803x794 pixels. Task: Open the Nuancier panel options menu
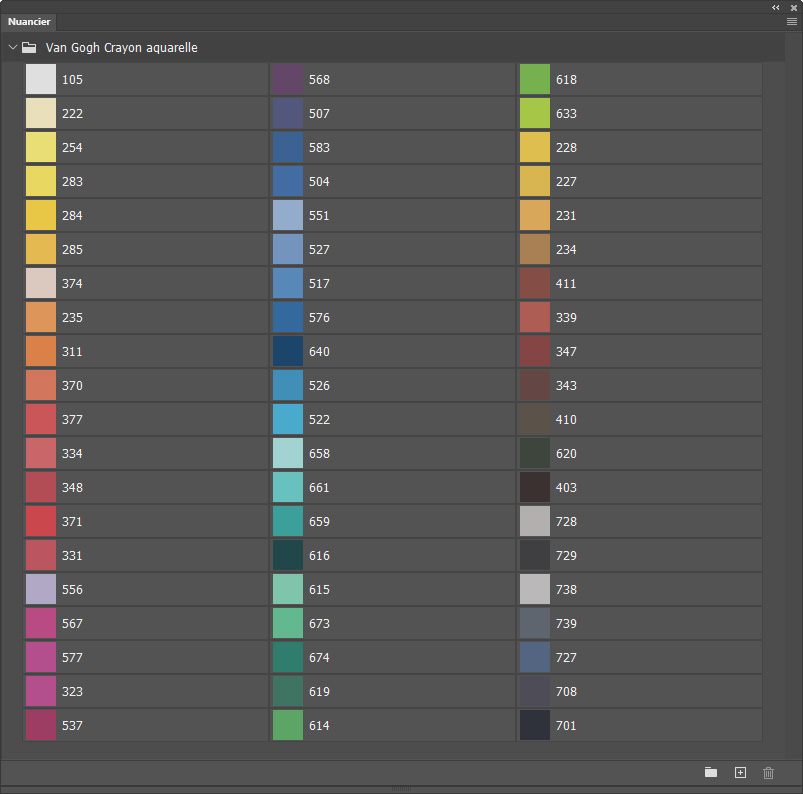(x=791, y=22)
